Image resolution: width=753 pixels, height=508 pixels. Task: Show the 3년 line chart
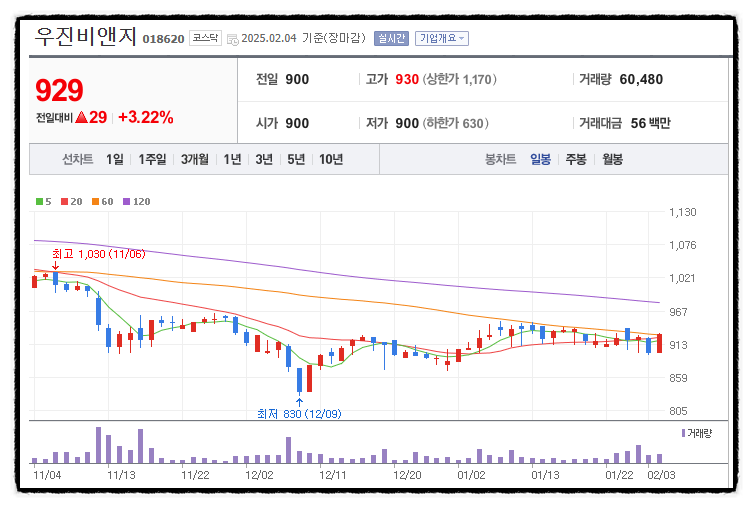(x=264, y=159)
